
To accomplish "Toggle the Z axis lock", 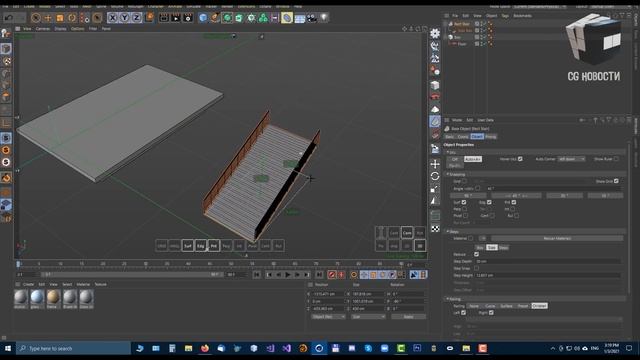I will coord(136,18).
